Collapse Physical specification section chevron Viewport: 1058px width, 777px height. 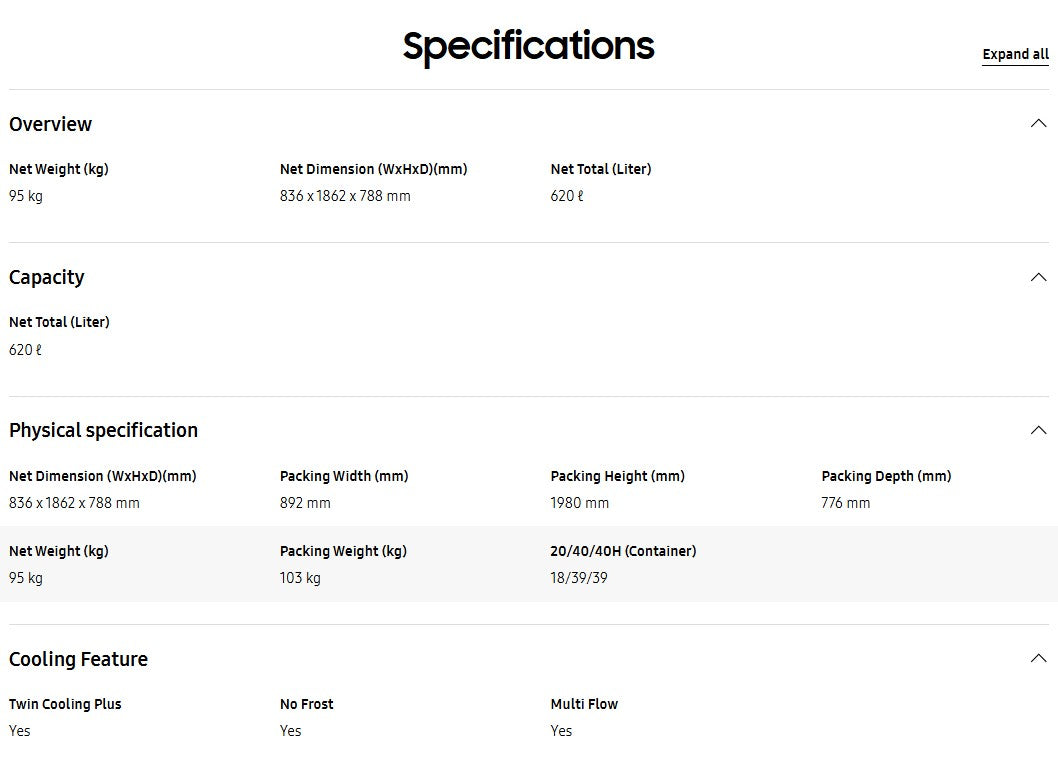[1038, 430]
